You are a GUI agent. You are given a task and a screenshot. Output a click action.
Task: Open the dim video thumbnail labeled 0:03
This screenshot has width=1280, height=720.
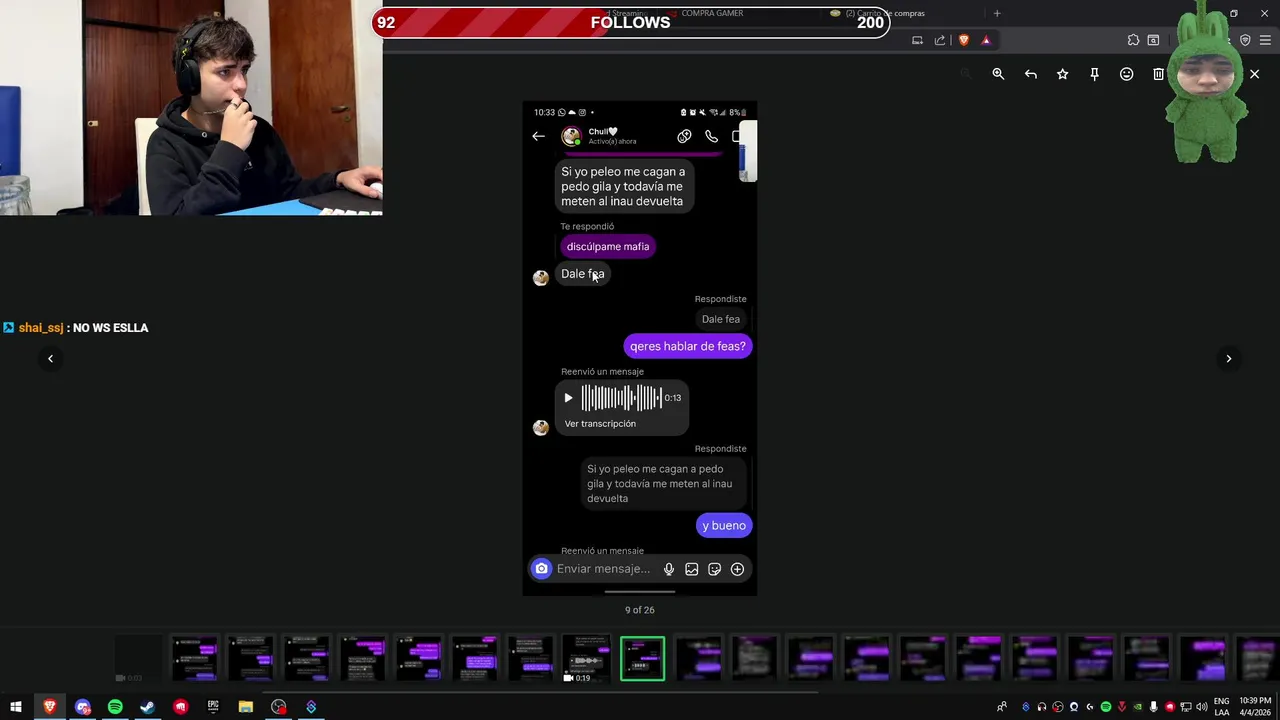pyautogui.click(x=138, y=658)
